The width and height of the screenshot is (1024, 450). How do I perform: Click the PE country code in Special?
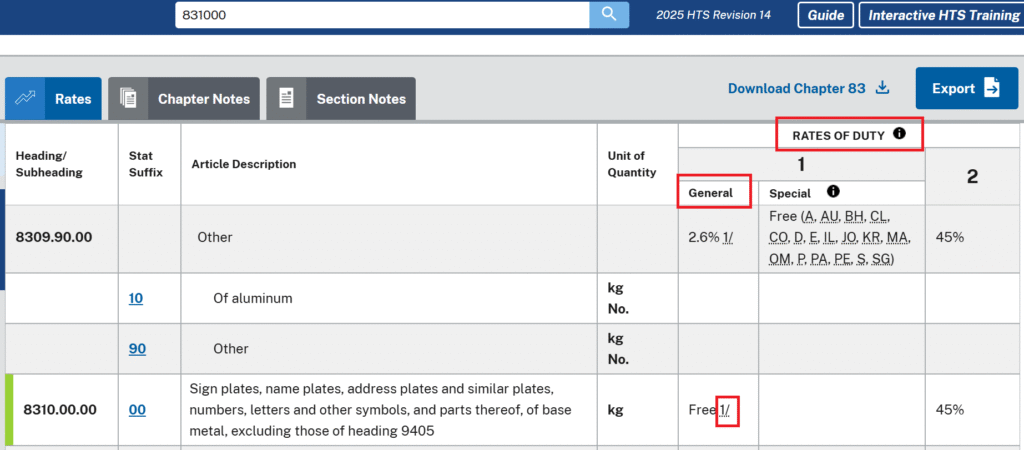tap(843, 259)
